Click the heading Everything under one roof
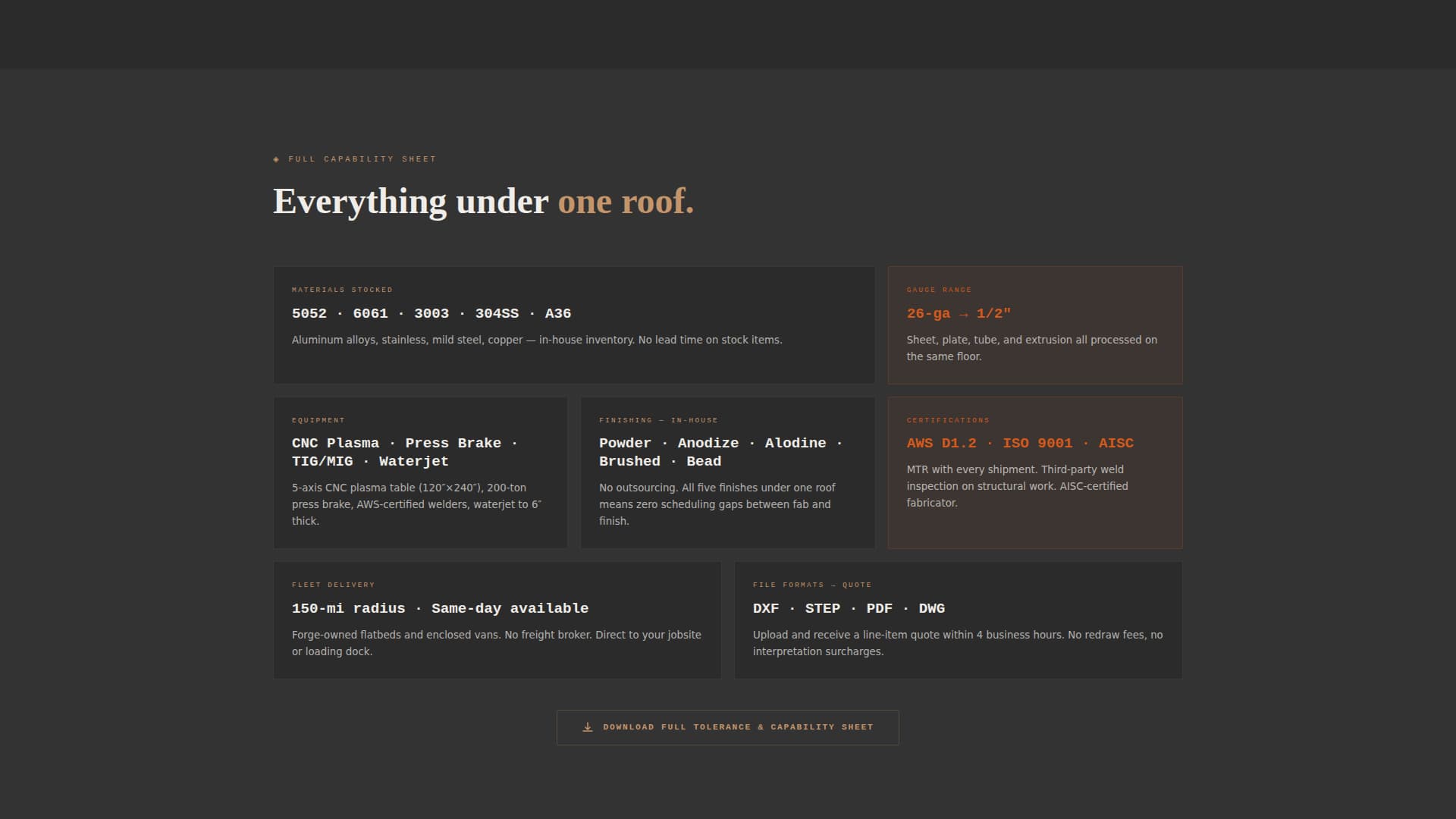 tap(483, 201)
